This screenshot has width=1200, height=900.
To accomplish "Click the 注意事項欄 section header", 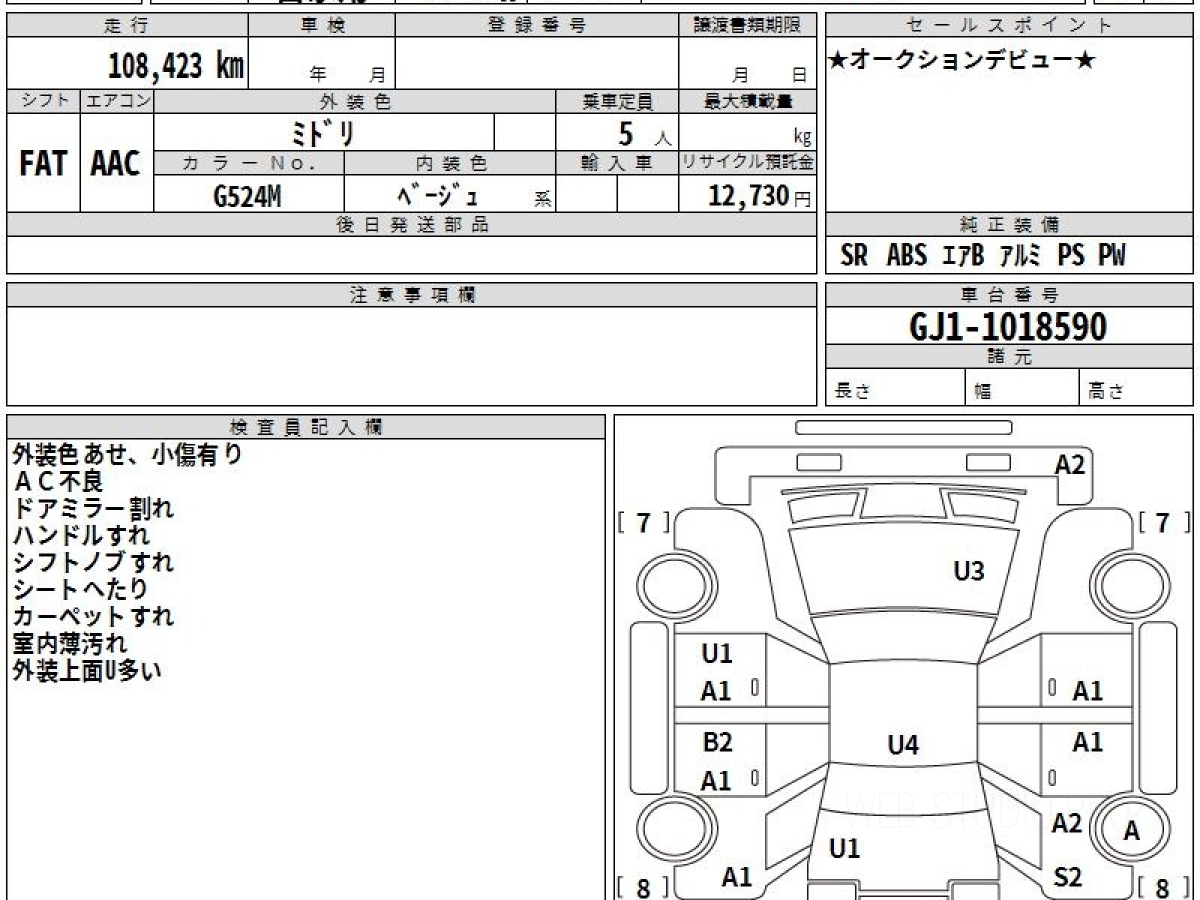I will 411,295.
